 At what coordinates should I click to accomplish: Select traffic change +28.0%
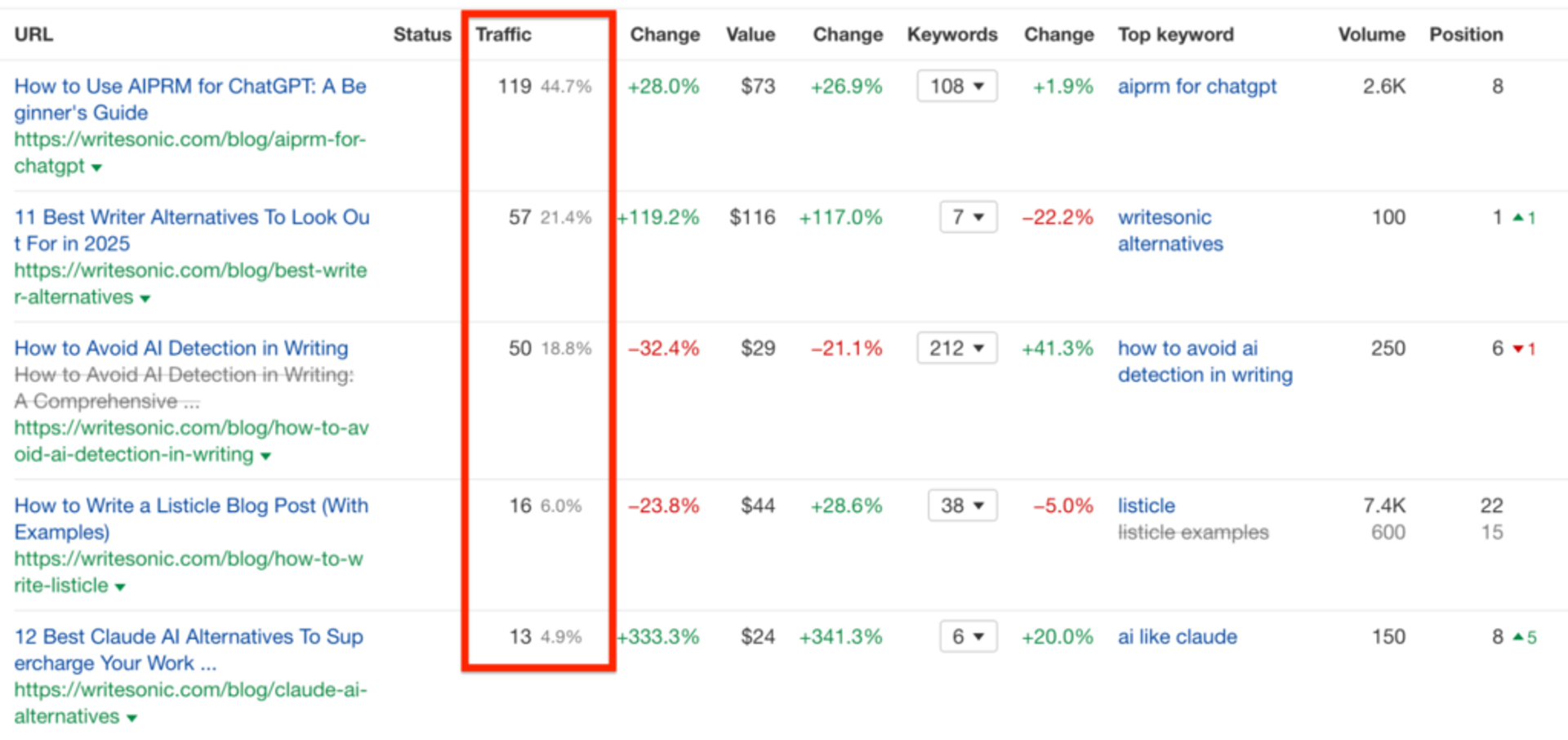(663, 87)
